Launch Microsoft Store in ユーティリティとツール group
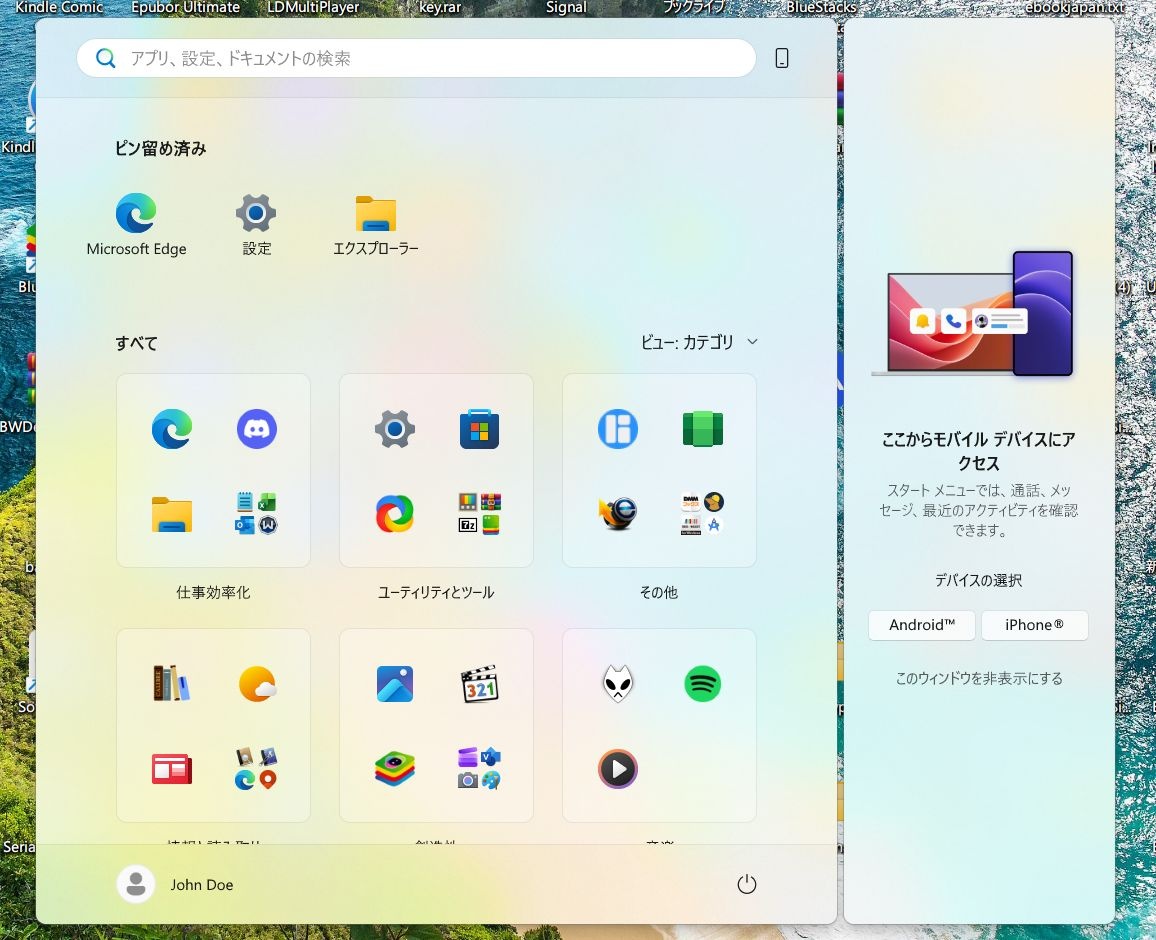 click(479, 428)
